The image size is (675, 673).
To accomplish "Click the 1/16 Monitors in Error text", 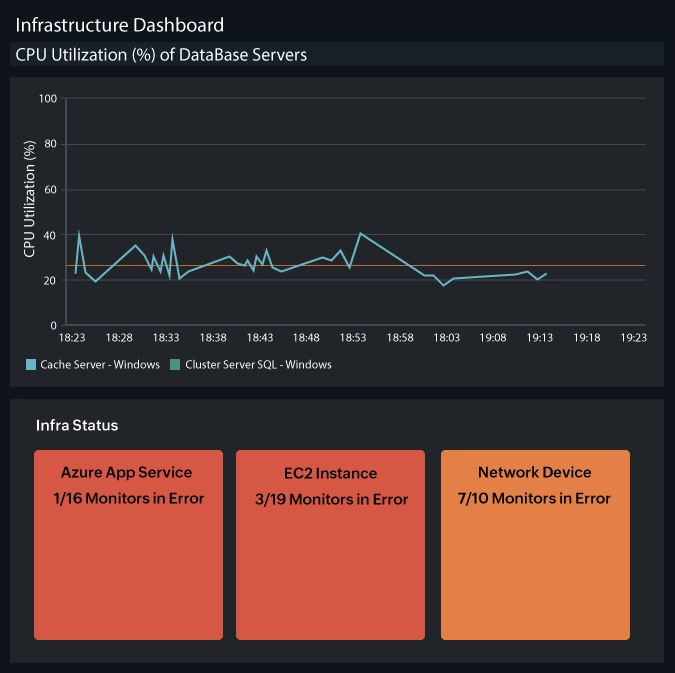I will 127,499.
